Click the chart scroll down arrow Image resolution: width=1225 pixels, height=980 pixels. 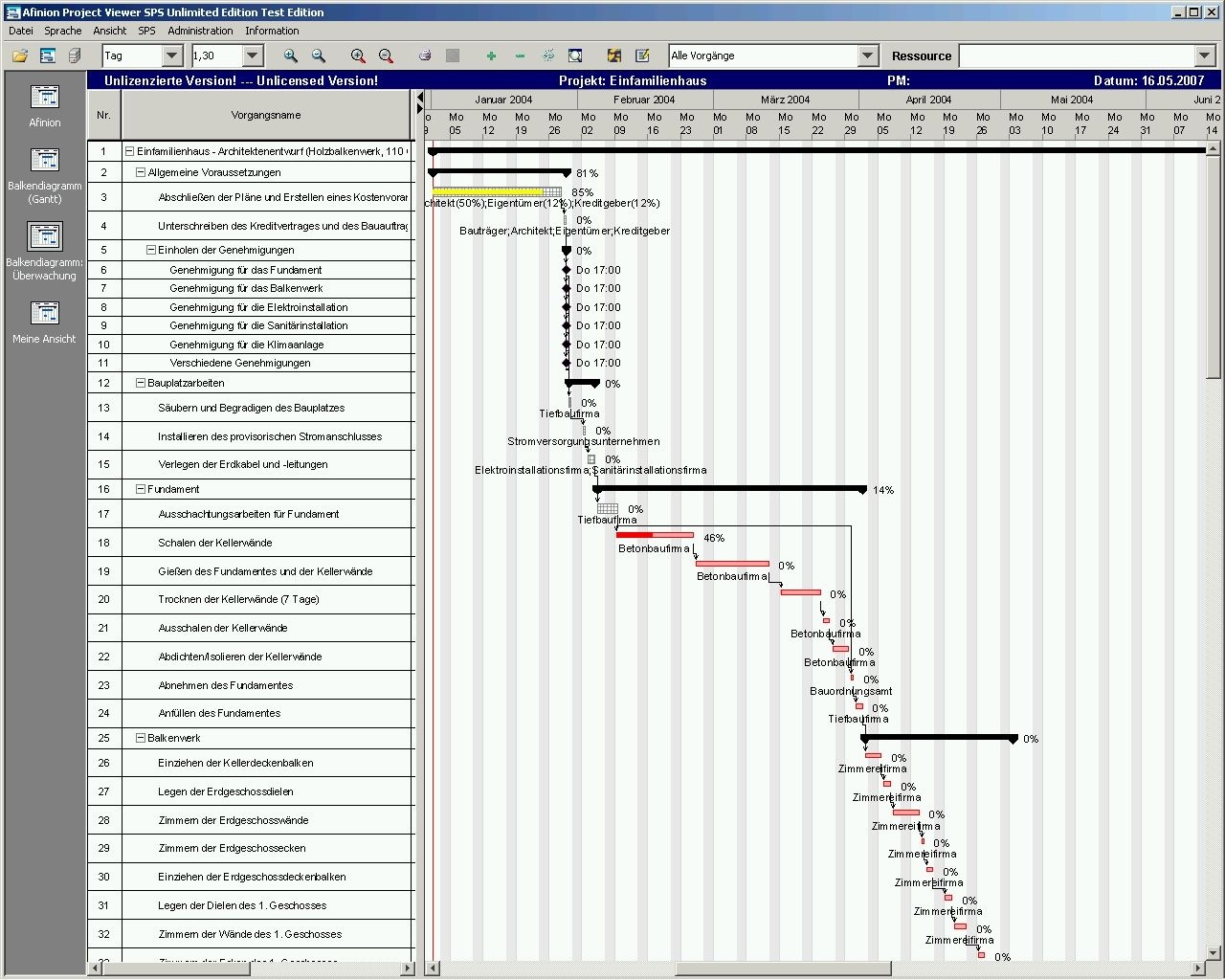[1214, 952]
